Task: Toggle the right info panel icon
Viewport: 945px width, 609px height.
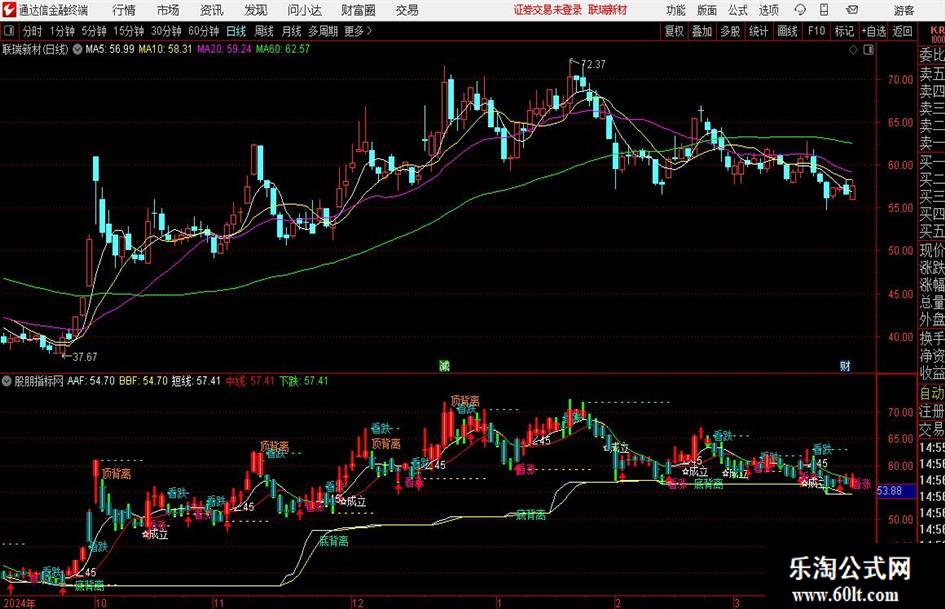Action: point(868,50)
